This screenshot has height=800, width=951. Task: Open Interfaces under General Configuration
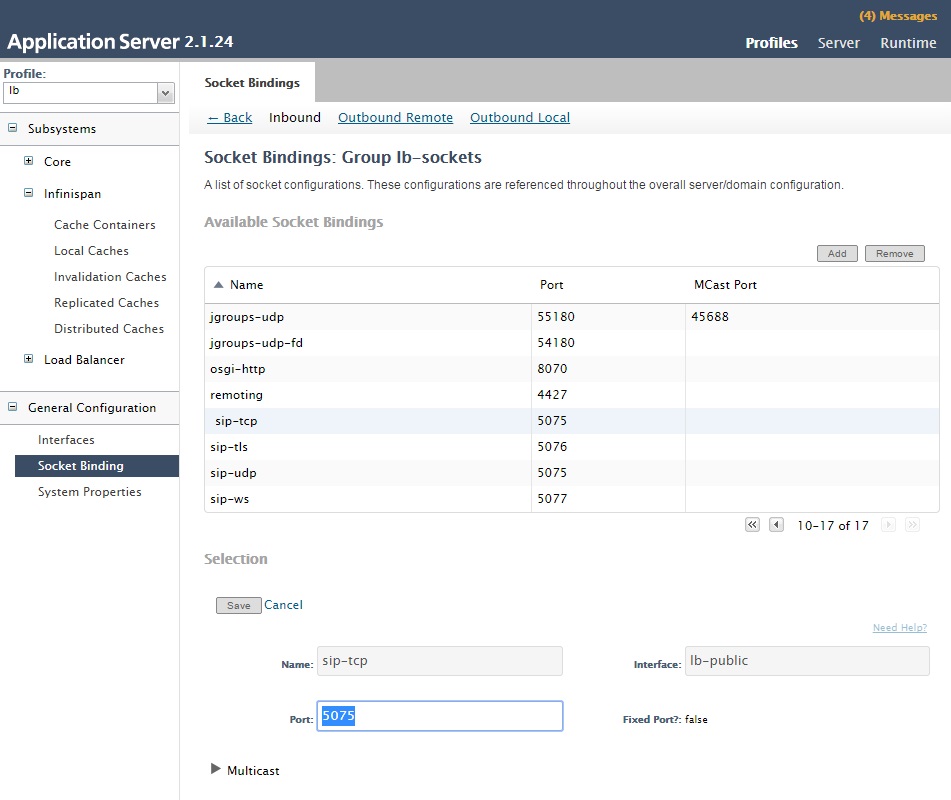[x=66, y=440]
